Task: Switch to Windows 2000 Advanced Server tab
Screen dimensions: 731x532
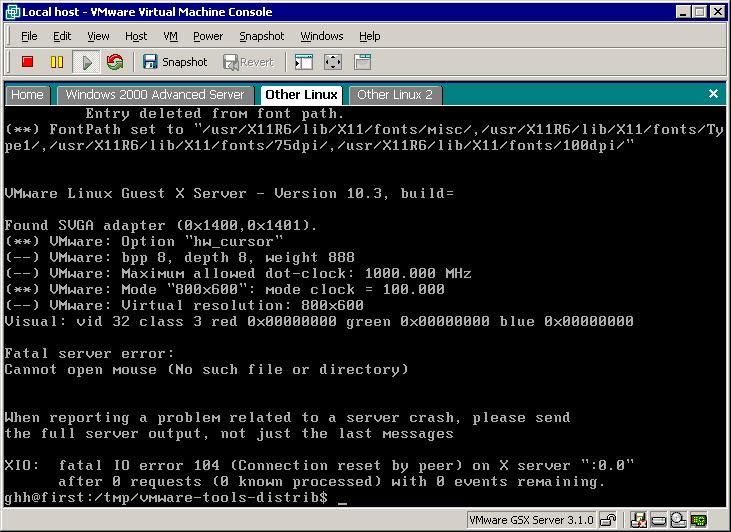Action: [155, 95]
